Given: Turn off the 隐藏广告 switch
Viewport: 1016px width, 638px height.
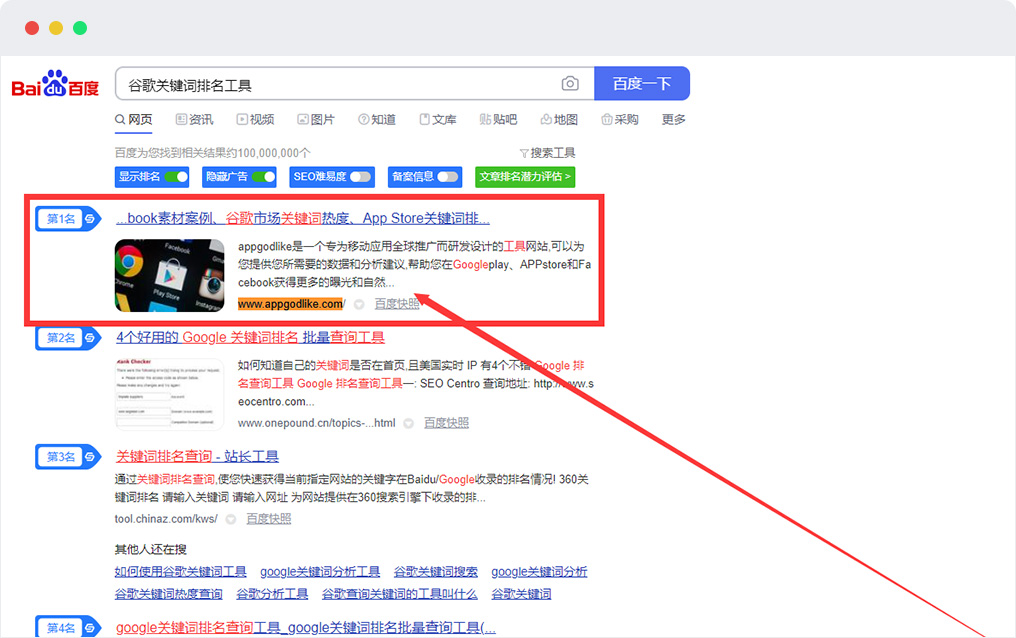Looking at the screenshot, I should (263, 176).
